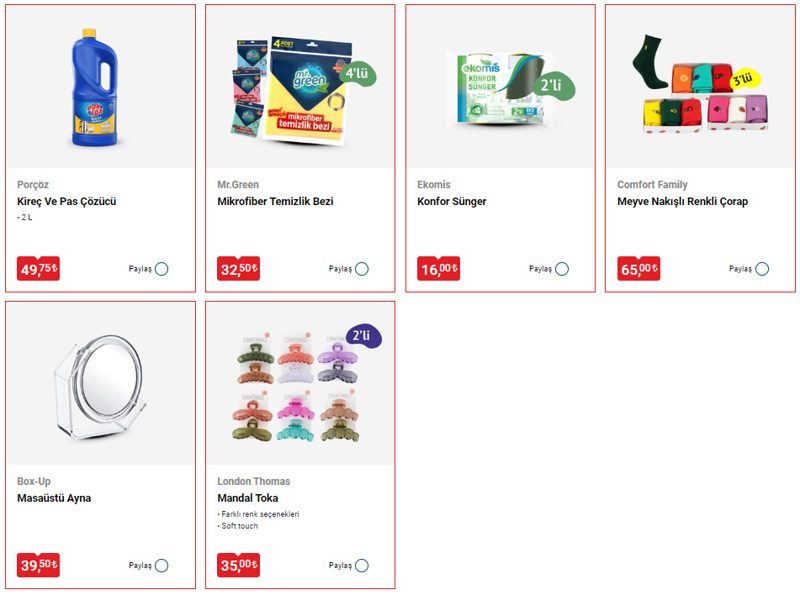800x595 pixels.
Task: Click the Konfor Sünger product title
Action: (x=452, y=202)
